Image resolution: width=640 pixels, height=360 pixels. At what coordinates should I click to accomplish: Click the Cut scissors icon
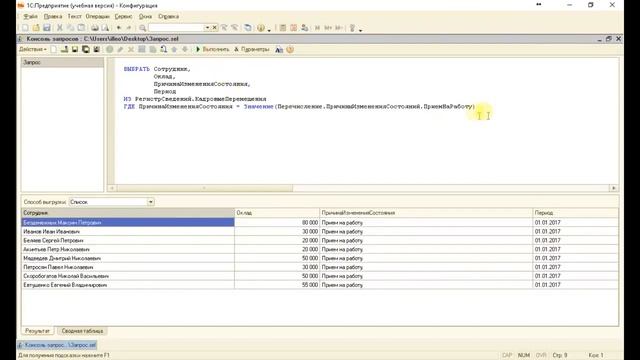(x=60, y=28)
